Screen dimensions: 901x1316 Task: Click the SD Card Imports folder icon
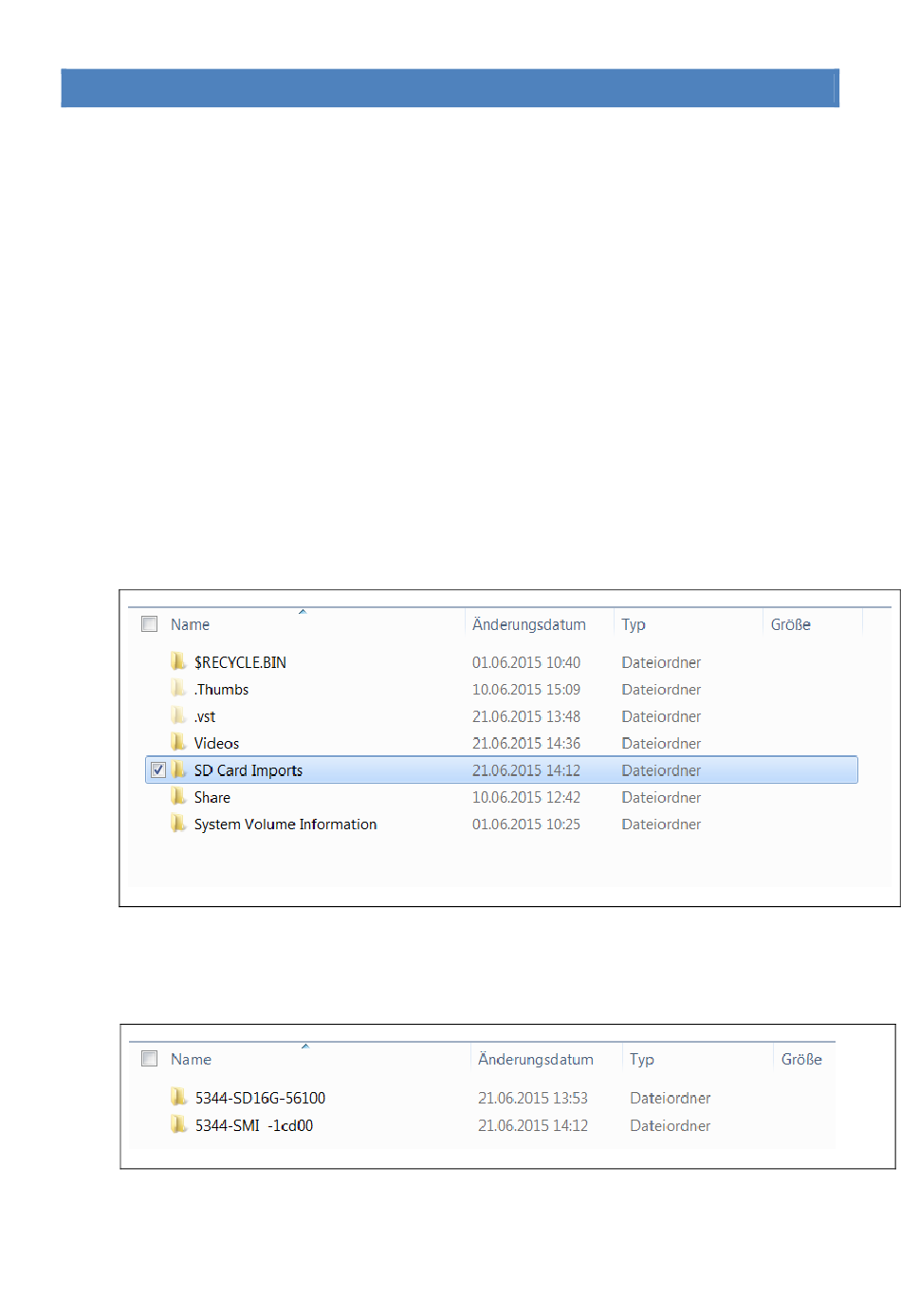pyautogui.click(x=178, y=769)
